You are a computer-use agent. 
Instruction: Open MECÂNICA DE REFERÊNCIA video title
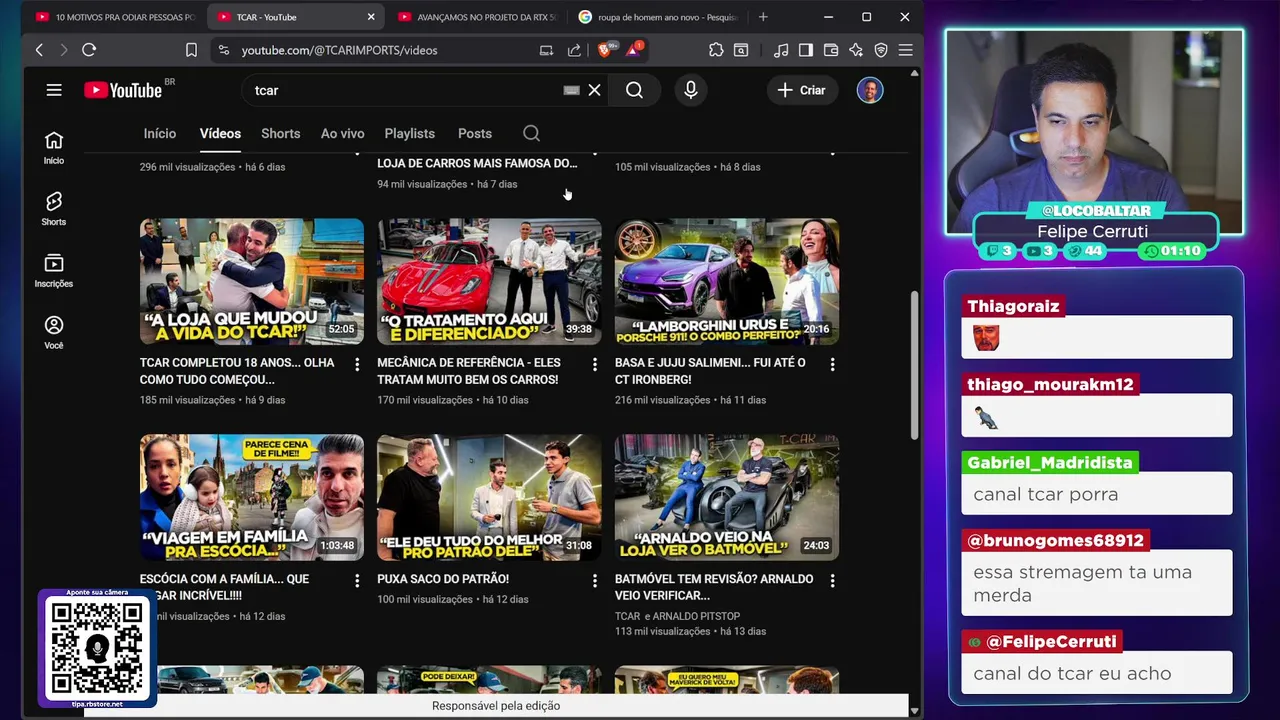469,371
